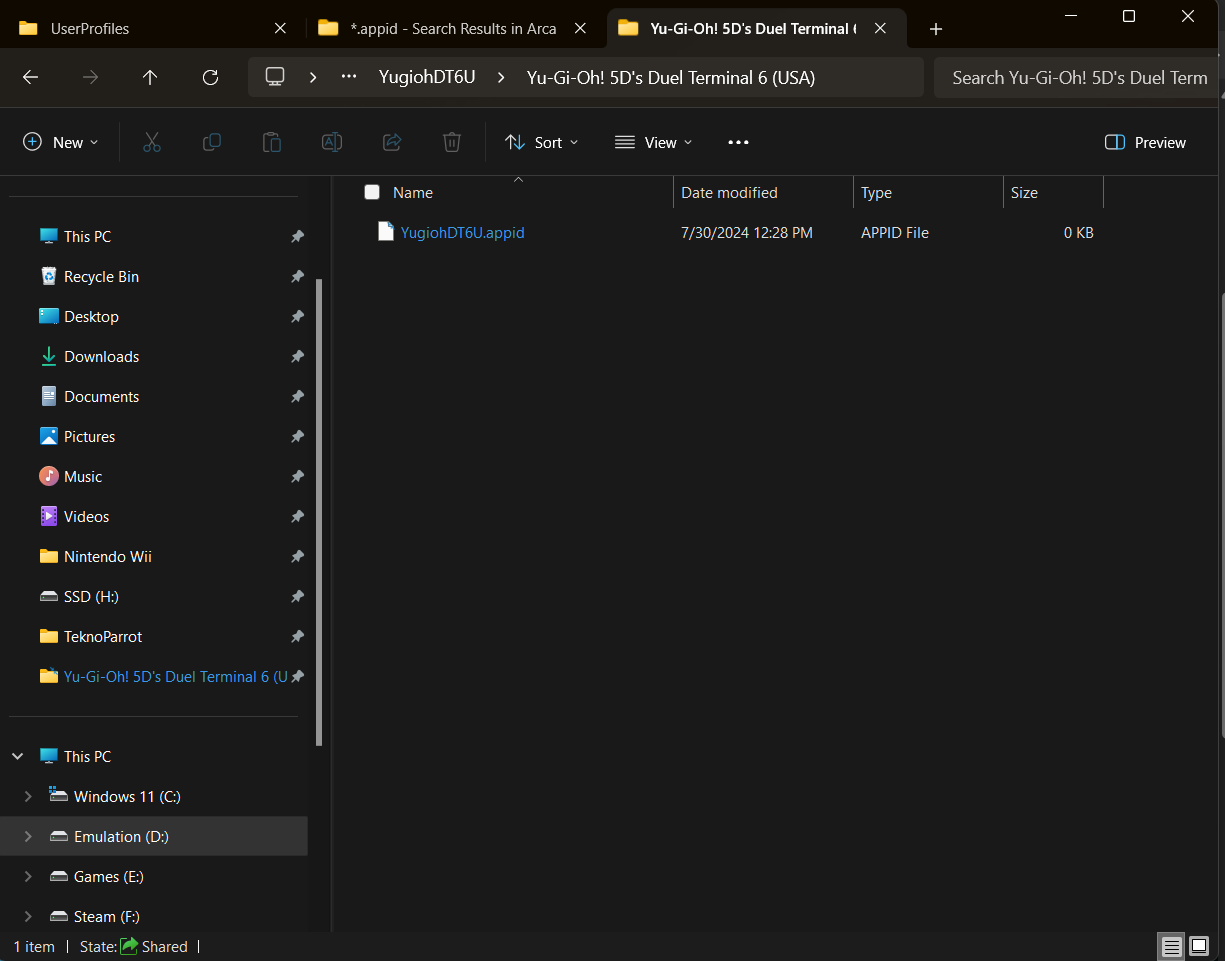Screen dimensions: 1225x961
Task: Click the Copy icon in toolbar
Action: click(x=212, y=142)
